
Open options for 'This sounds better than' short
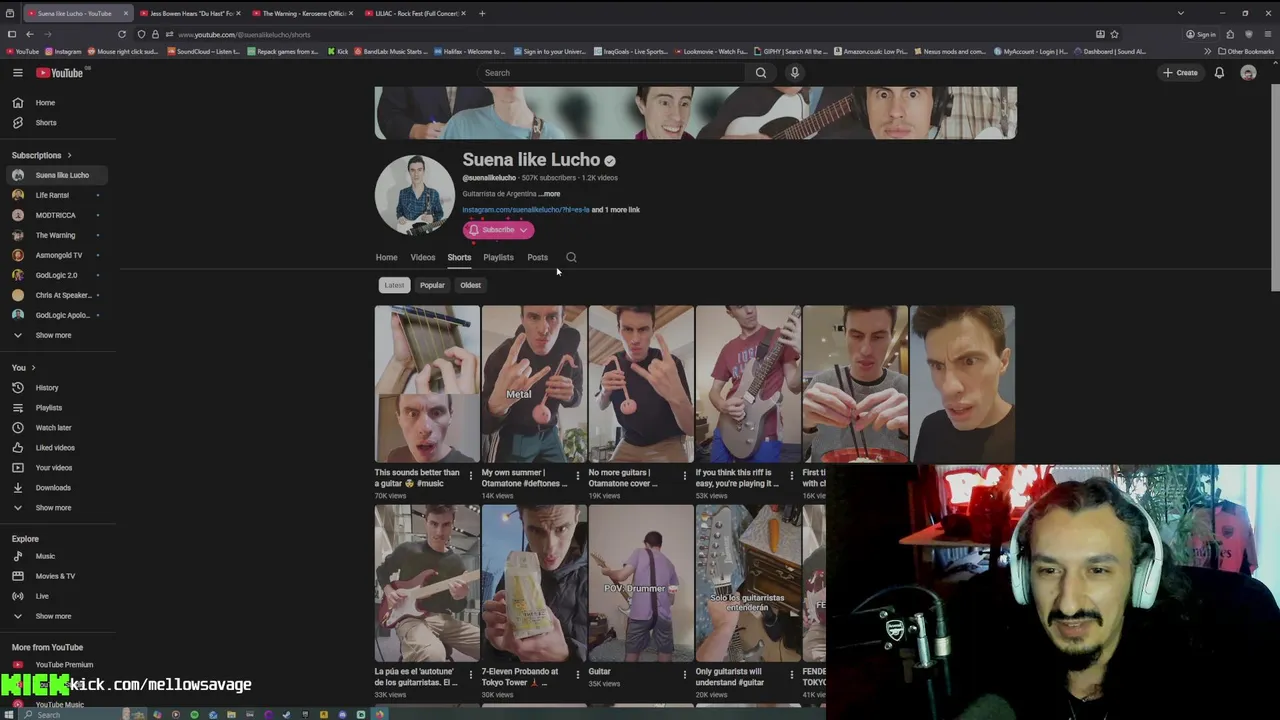(470, 477)
